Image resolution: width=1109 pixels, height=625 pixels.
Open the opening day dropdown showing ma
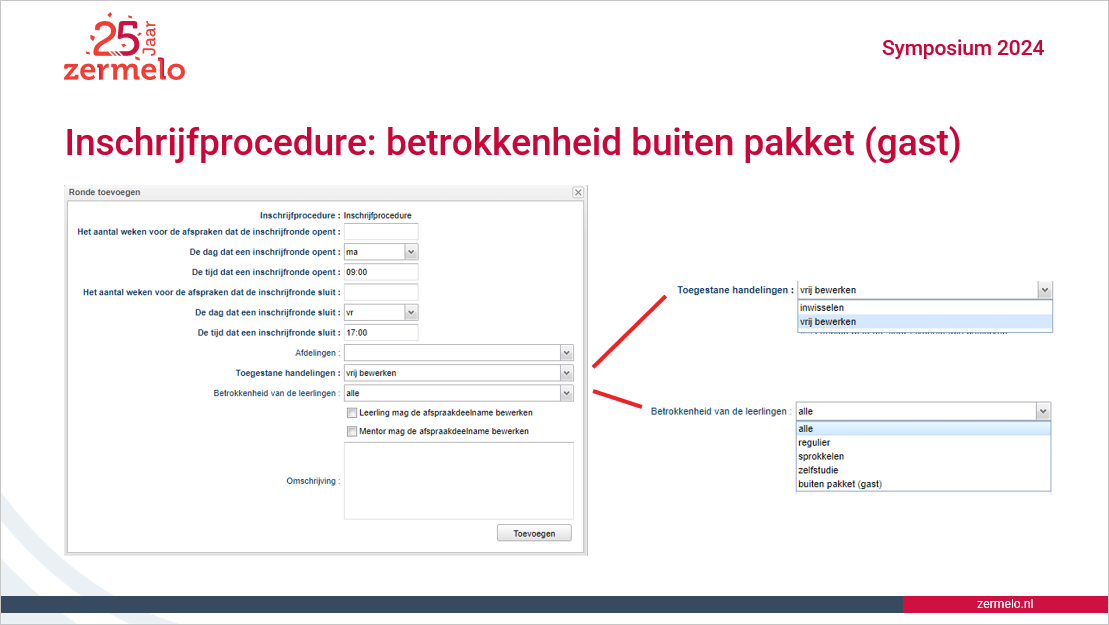click(411, 252)
